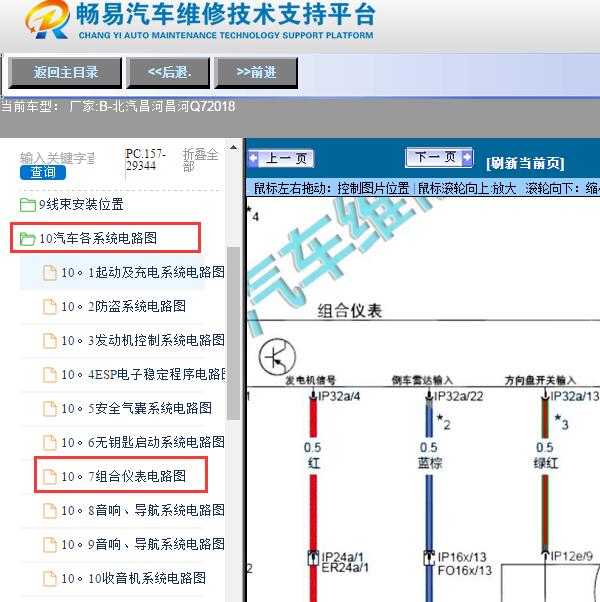Click the 组合仪表 label in the diagram

[350, 311]
